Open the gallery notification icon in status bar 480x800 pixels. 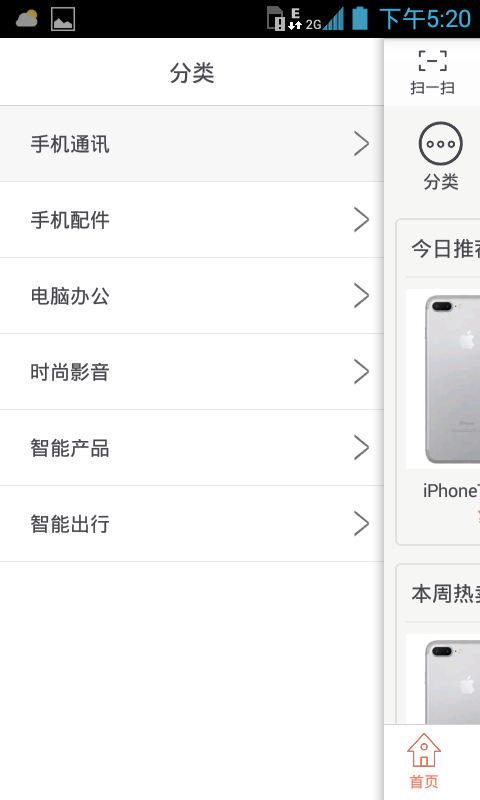click(63, 19)
